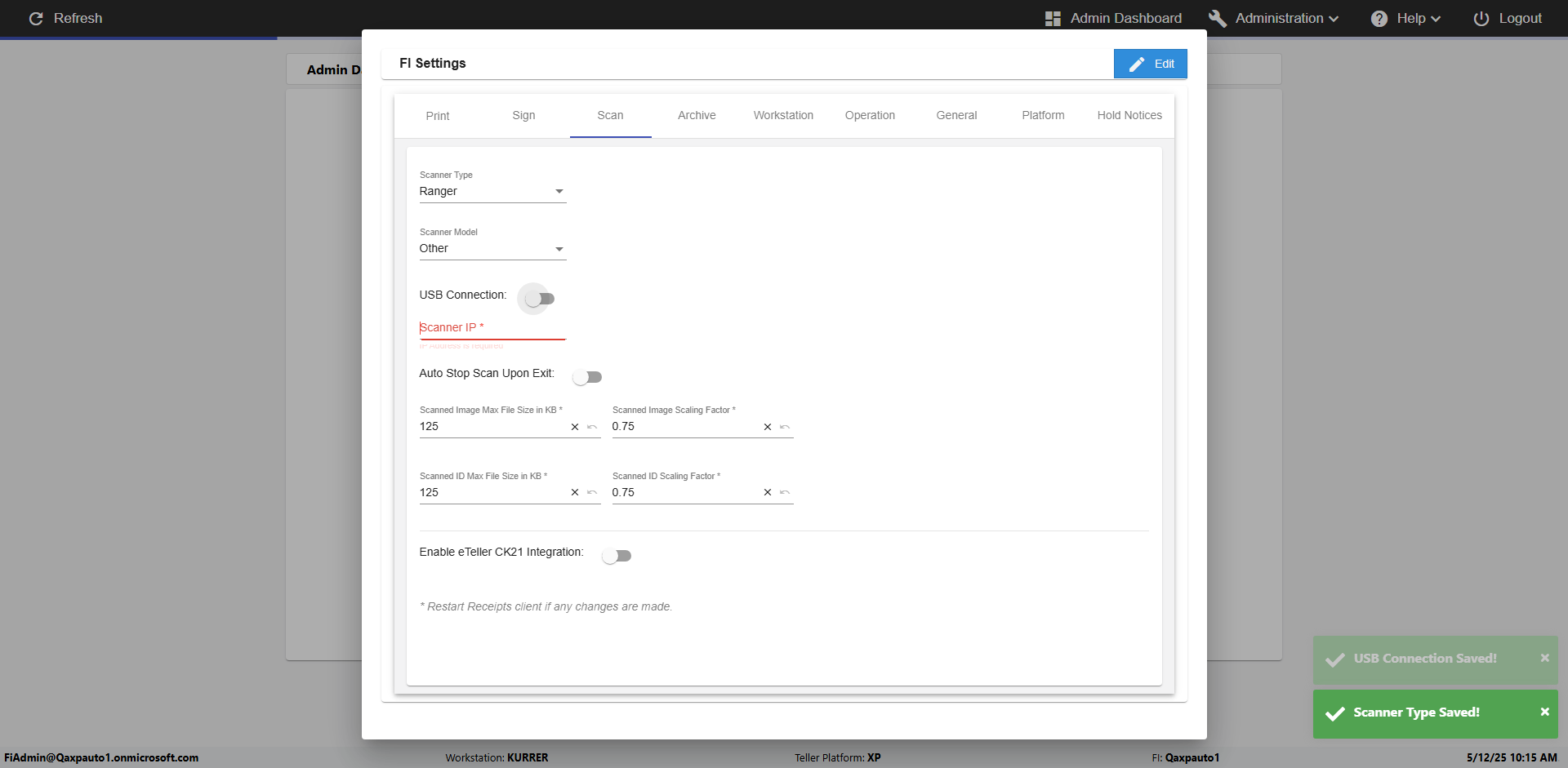Click the Refresh icon in top bar
The height and width of the screenshot is (768, 1568).
pyautogui.click(x=36, y=18)
